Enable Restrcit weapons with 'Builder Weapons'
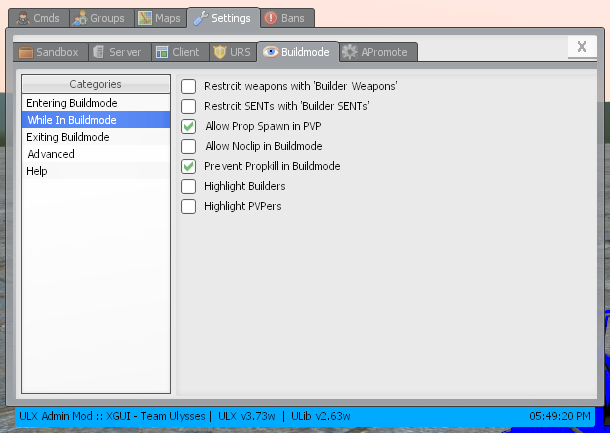 188,86
